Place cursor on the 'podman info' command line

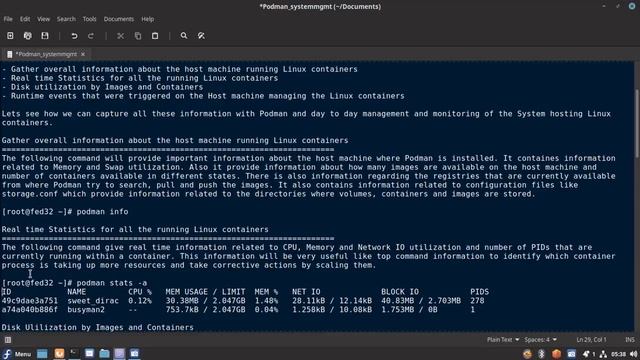(x=65, y=212)
